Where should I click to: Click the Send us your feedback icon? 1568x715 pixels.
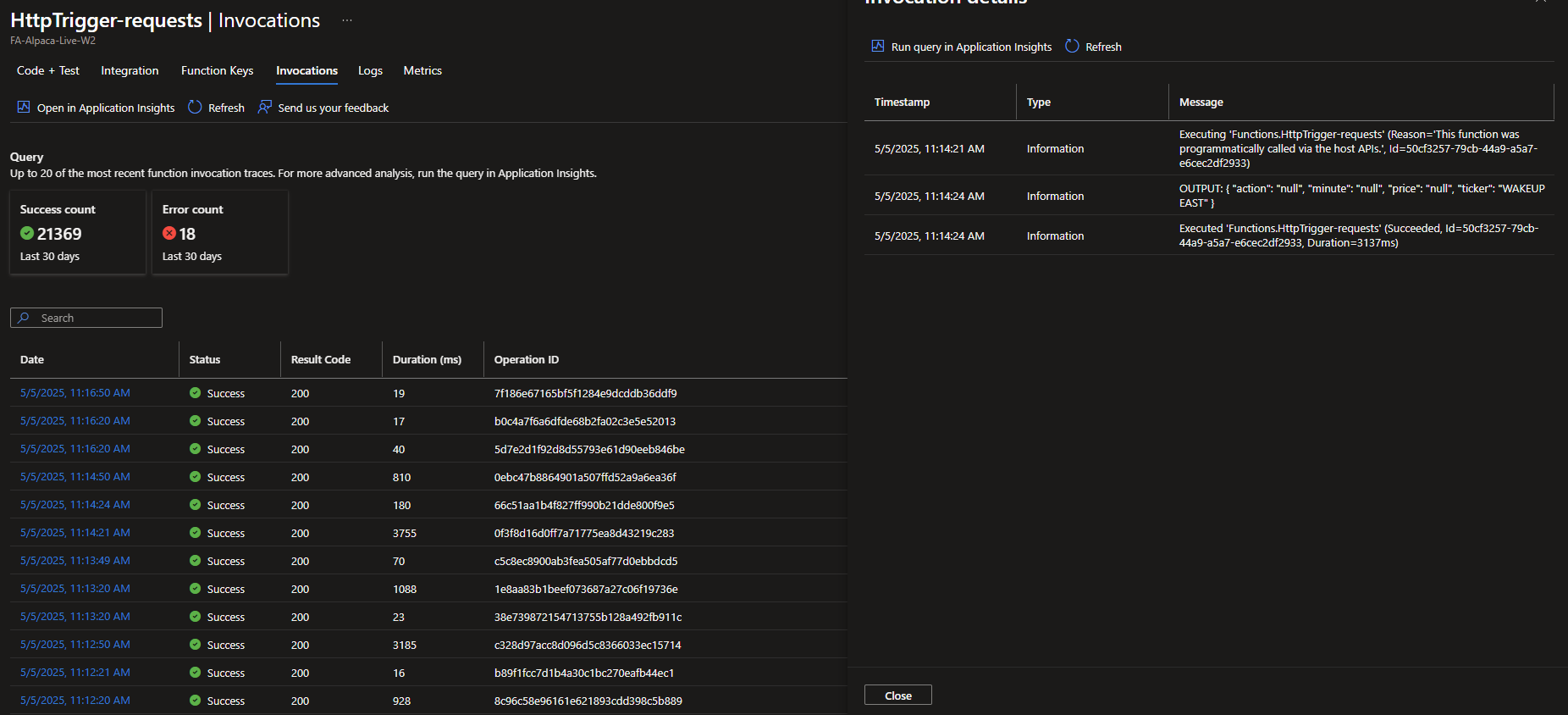tap(265, 108)
